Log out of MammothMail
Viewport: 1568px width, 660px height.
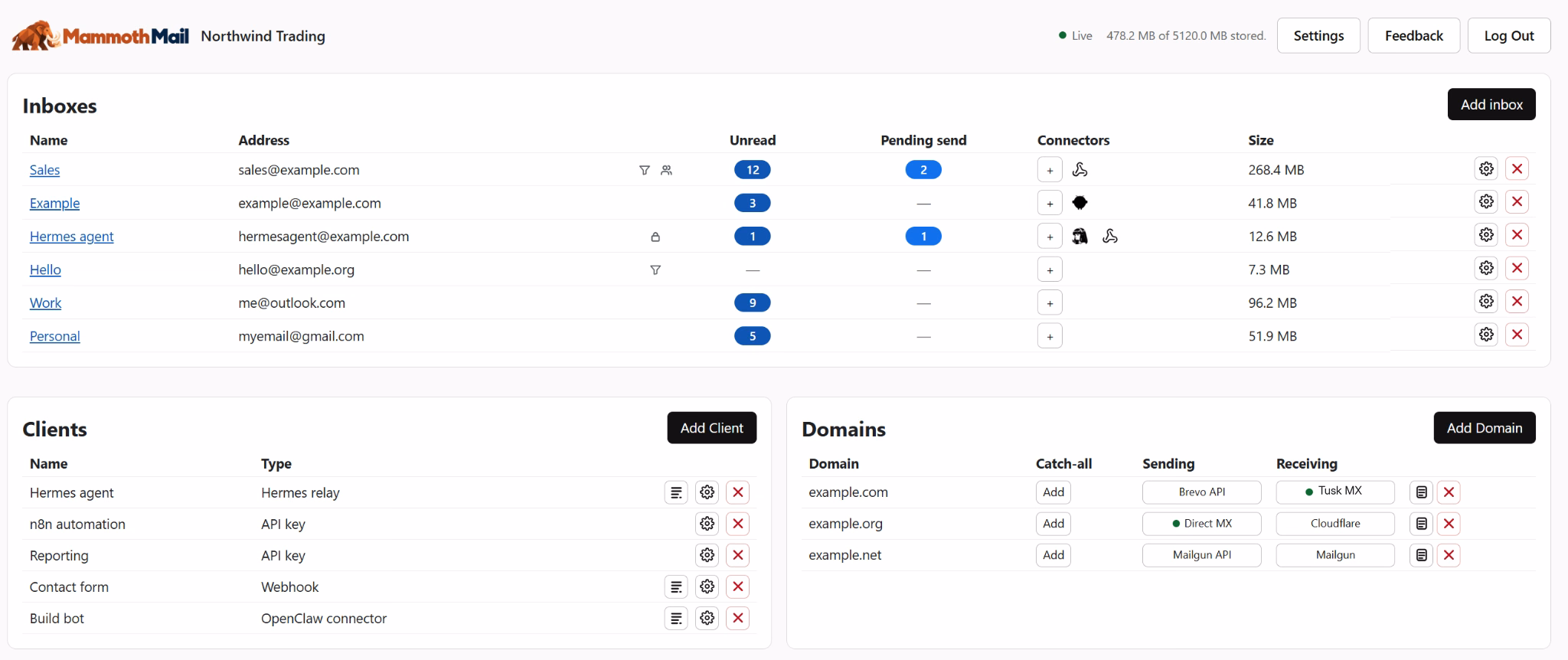click(1509, 36)
